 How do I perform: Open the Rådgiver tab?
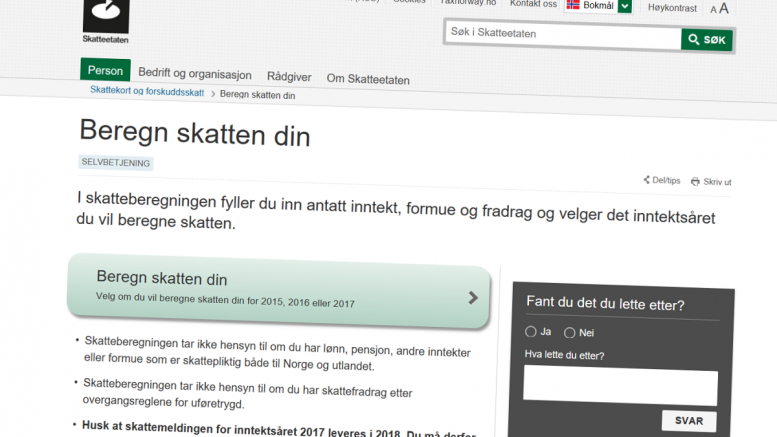289,77
